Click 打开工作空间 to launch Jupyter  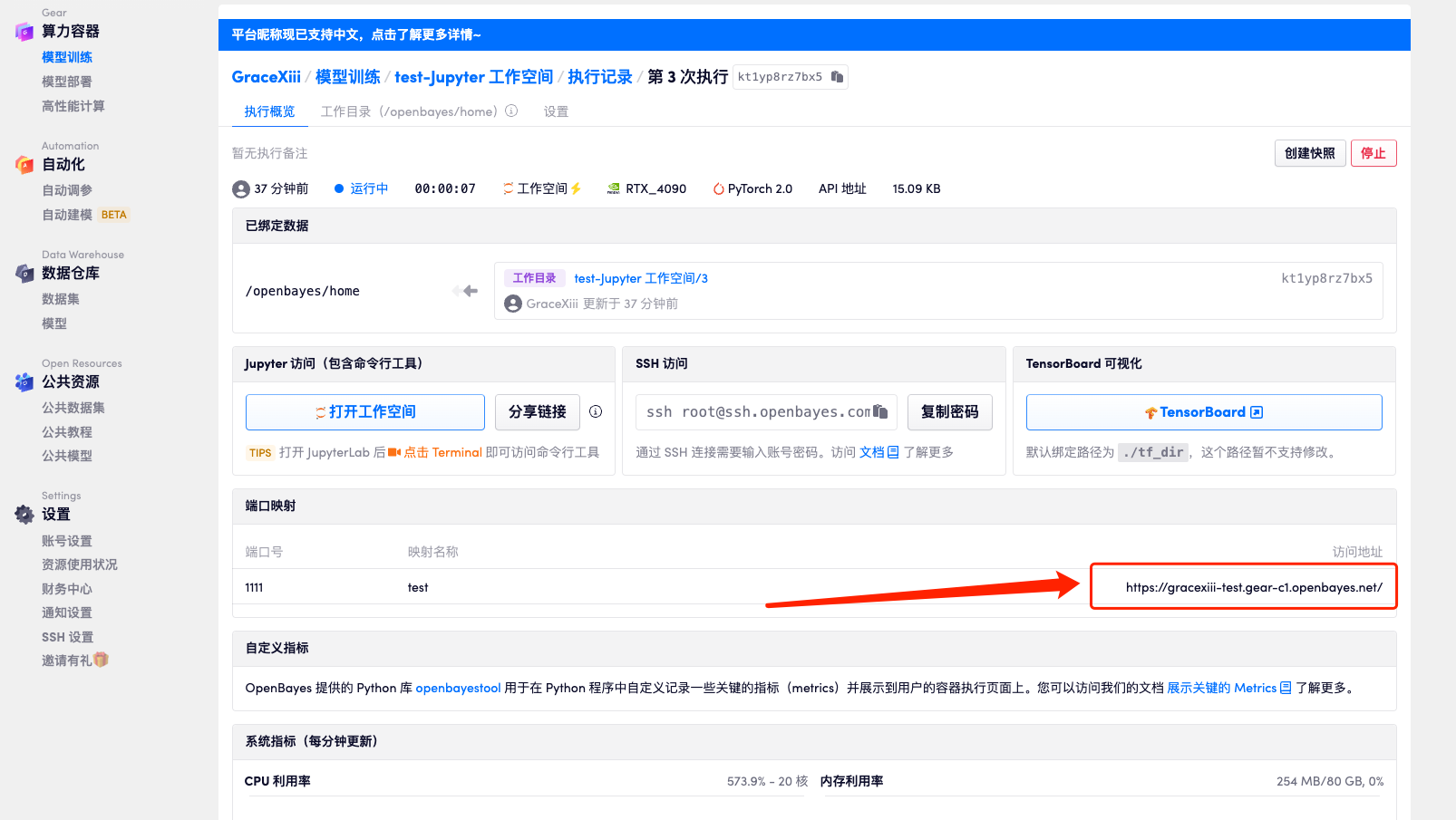coord(365,412)
